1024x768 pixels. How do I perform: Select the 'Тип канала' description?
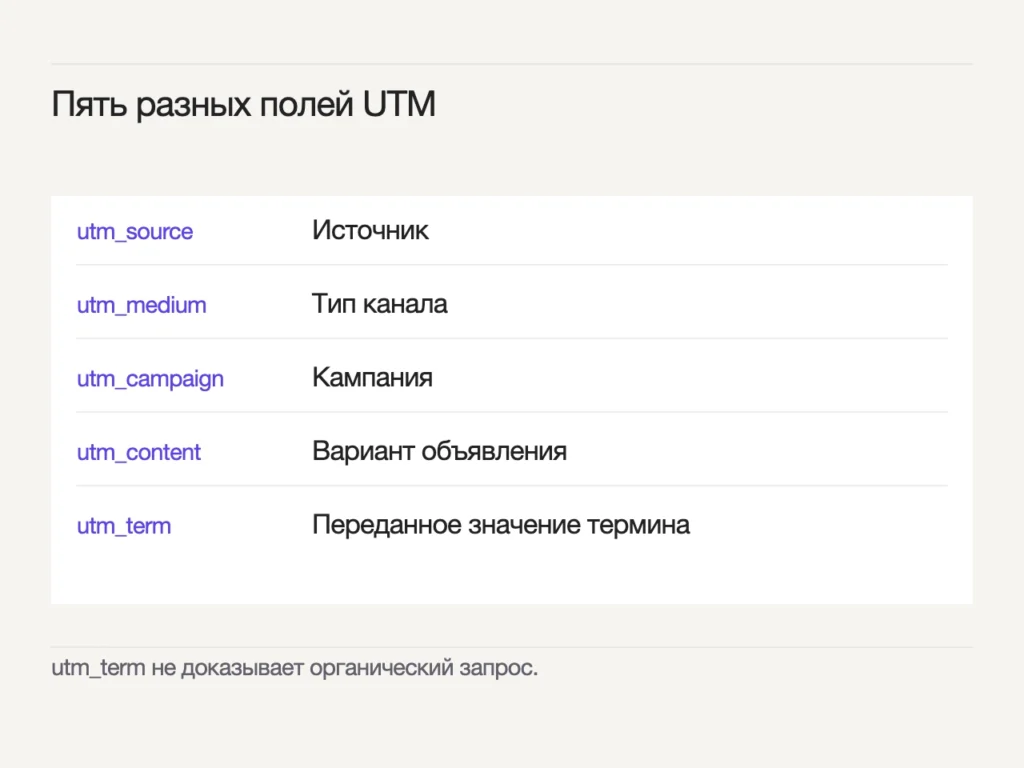[379, 304]
